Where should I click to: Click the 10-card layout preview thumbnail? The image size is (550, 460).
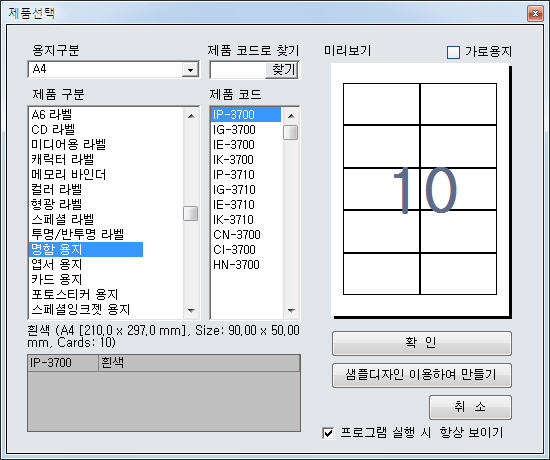[x=420, y=189]
